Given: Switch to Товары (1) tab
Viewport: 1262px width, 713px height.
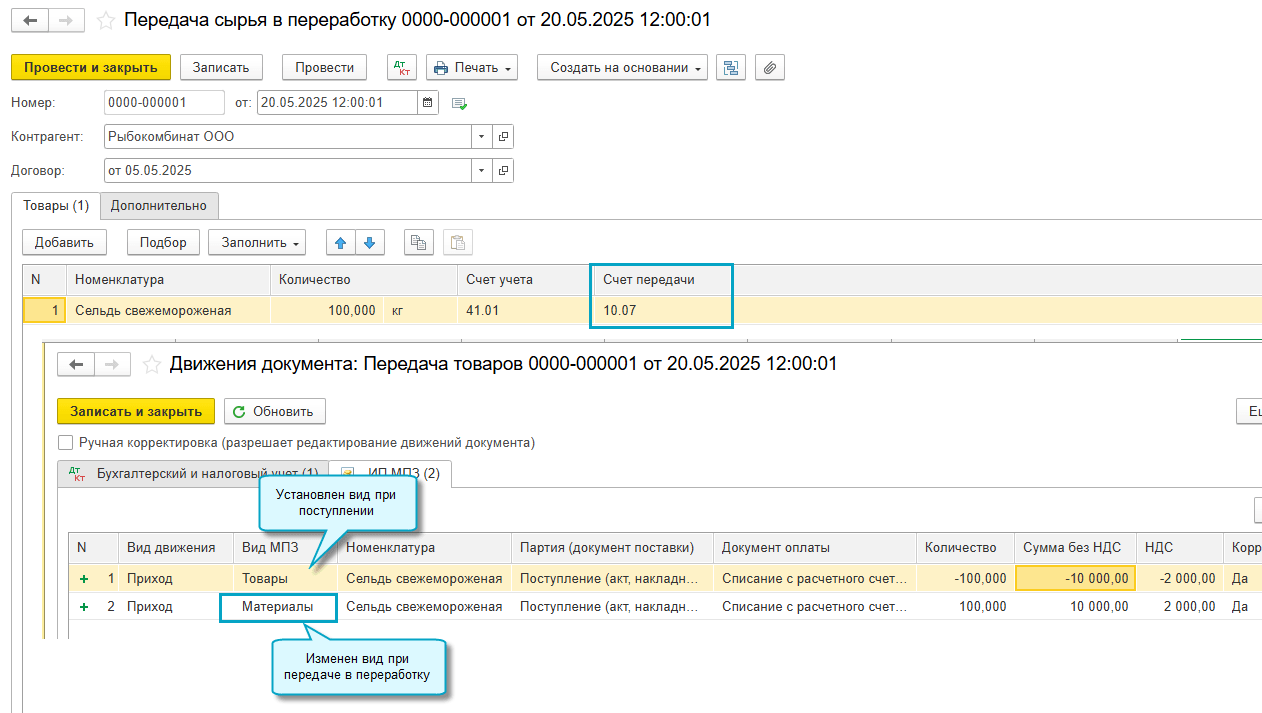Looking at the screenshot, I should click(56, 206).
